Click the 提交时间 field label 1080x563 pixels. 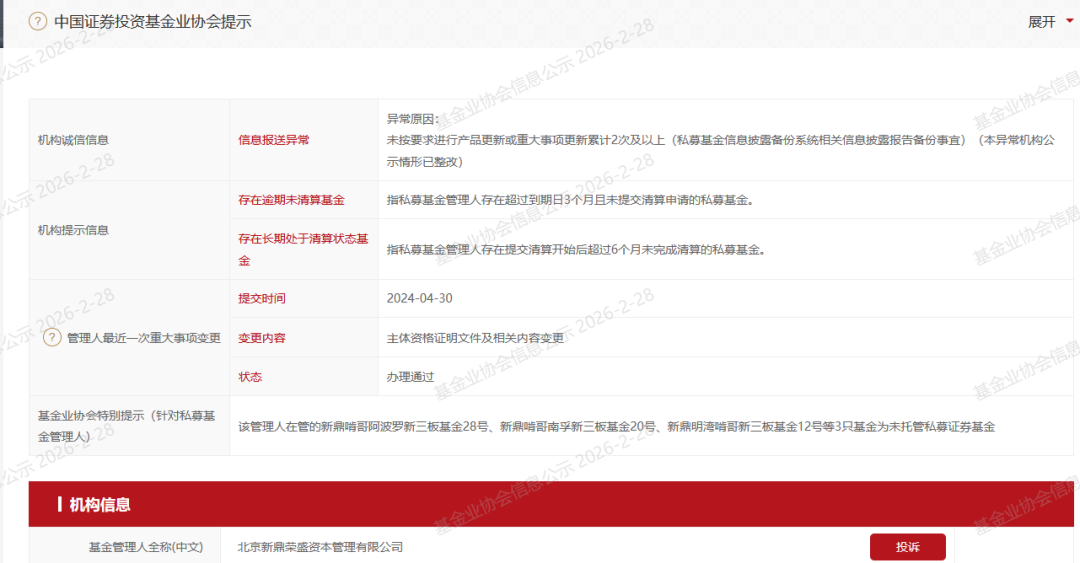(261, 298)
